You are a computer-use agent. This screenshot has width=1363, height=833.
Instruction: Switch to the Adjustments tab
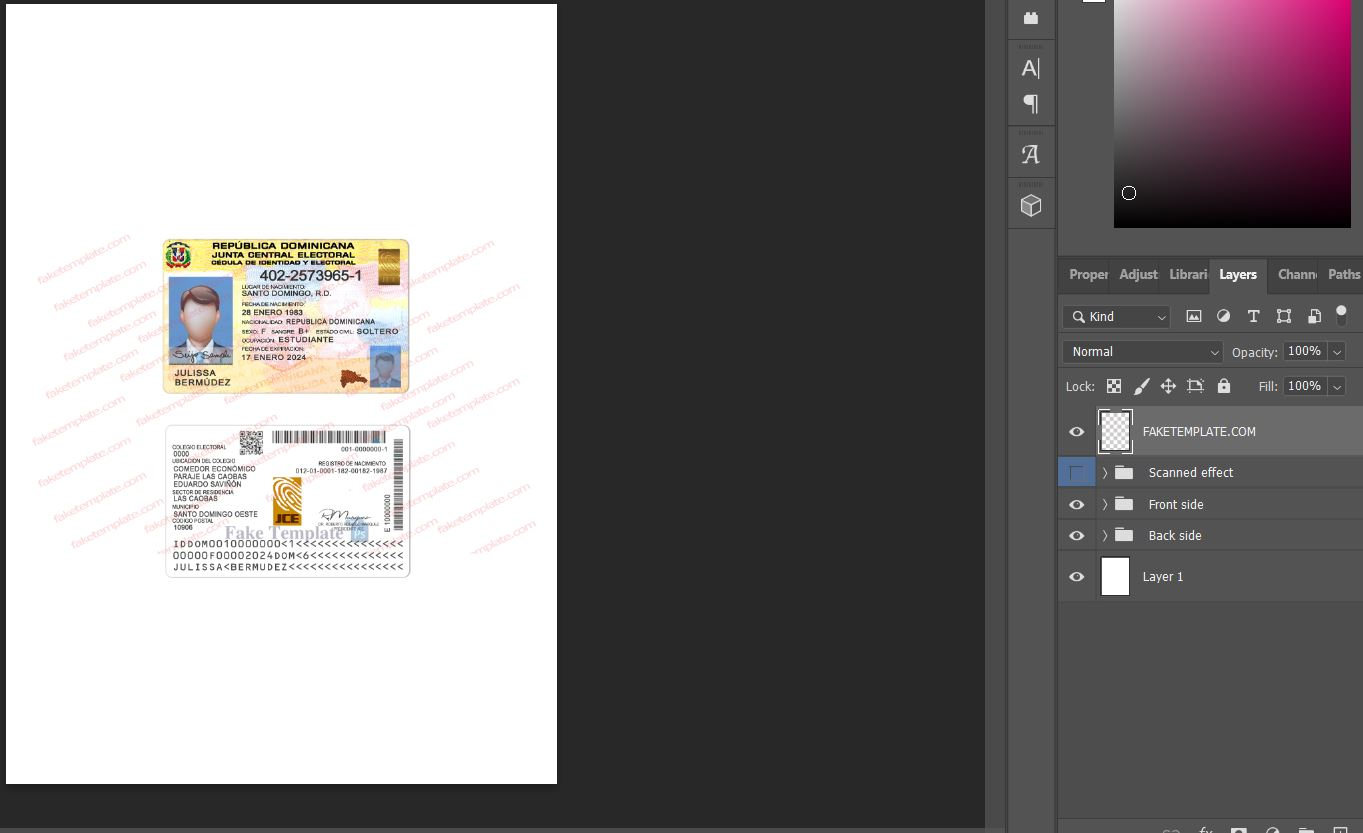pos(1138,275)
